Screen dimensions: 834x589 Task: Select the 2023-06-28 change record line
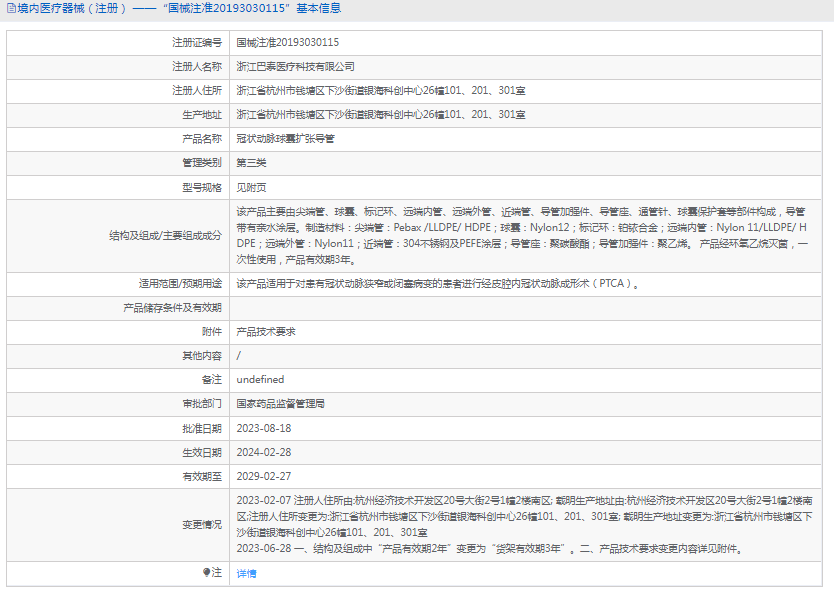490,549
